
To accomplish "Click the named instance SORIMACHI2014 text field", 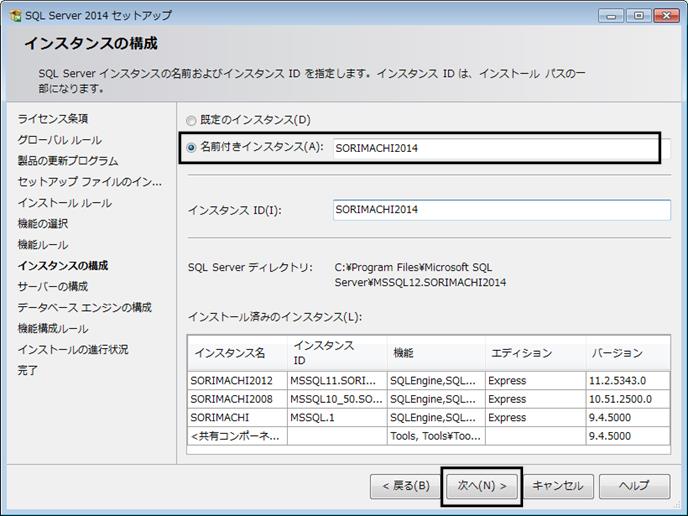I will 502,148.
